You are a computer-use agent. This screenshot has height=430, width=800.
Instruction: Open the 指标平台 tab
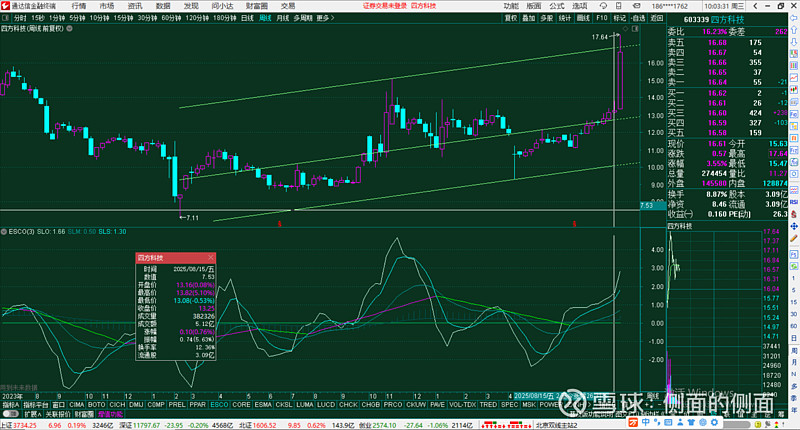[36, 404]
